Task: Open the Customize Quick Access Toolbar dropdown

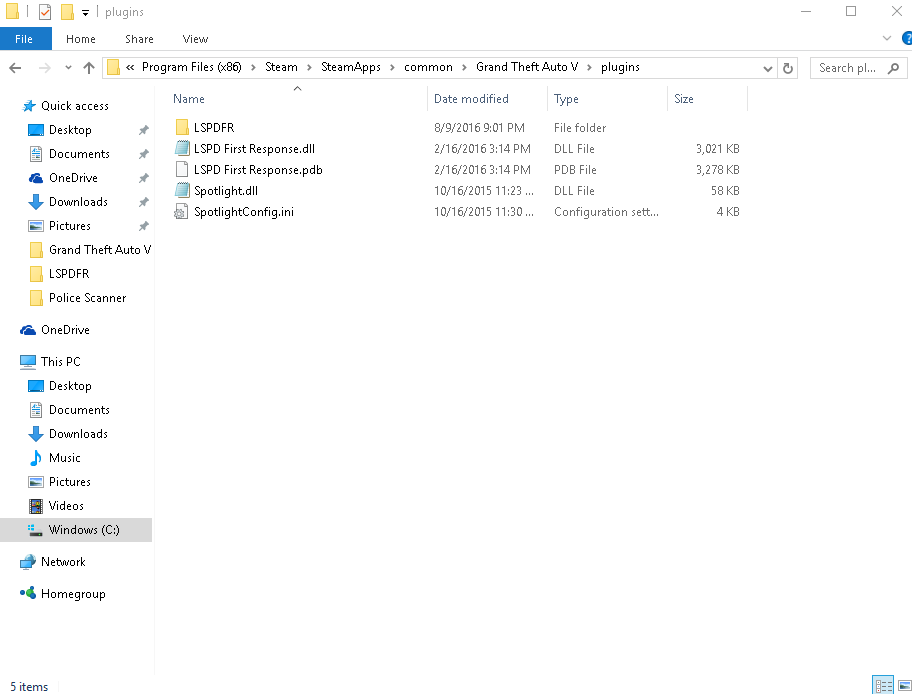Action: pos(85,12)
